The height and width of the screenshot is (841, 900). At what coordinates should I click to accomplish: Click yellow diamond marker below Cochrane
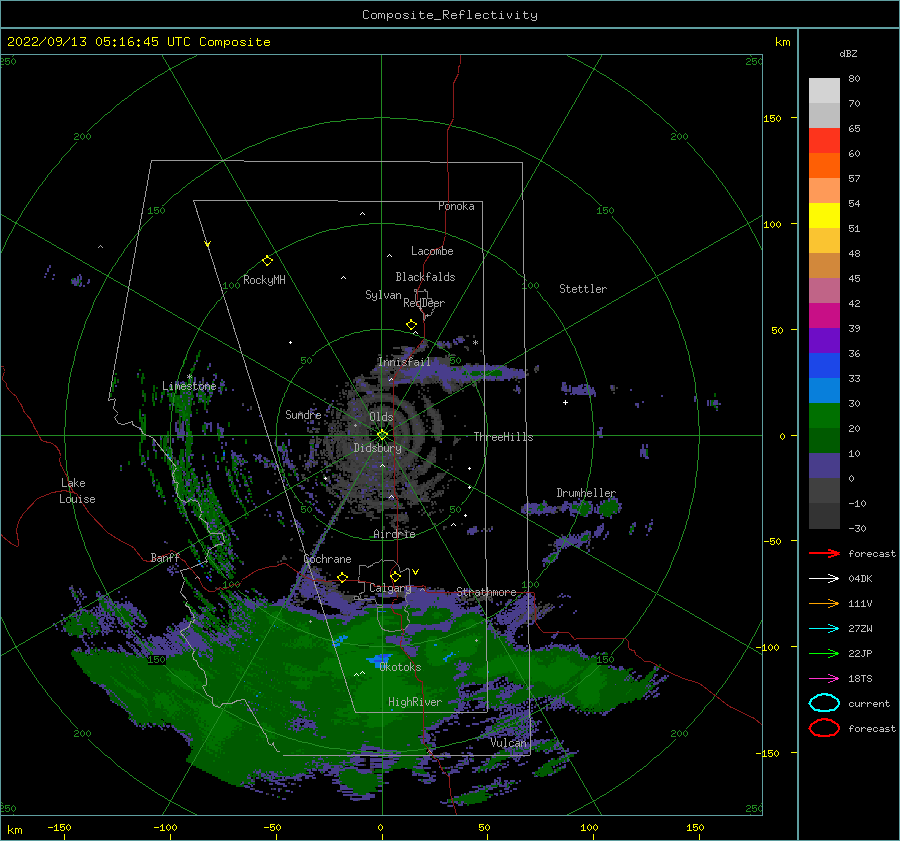point(343,577)
